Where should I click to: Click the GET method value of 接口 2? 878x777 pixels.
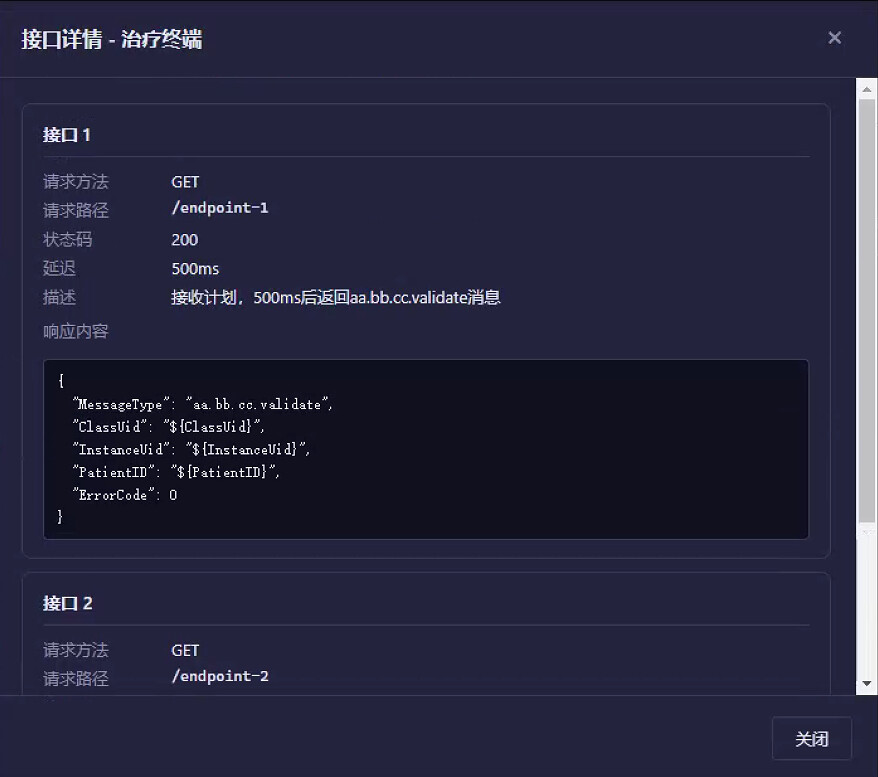pos(185,650)
